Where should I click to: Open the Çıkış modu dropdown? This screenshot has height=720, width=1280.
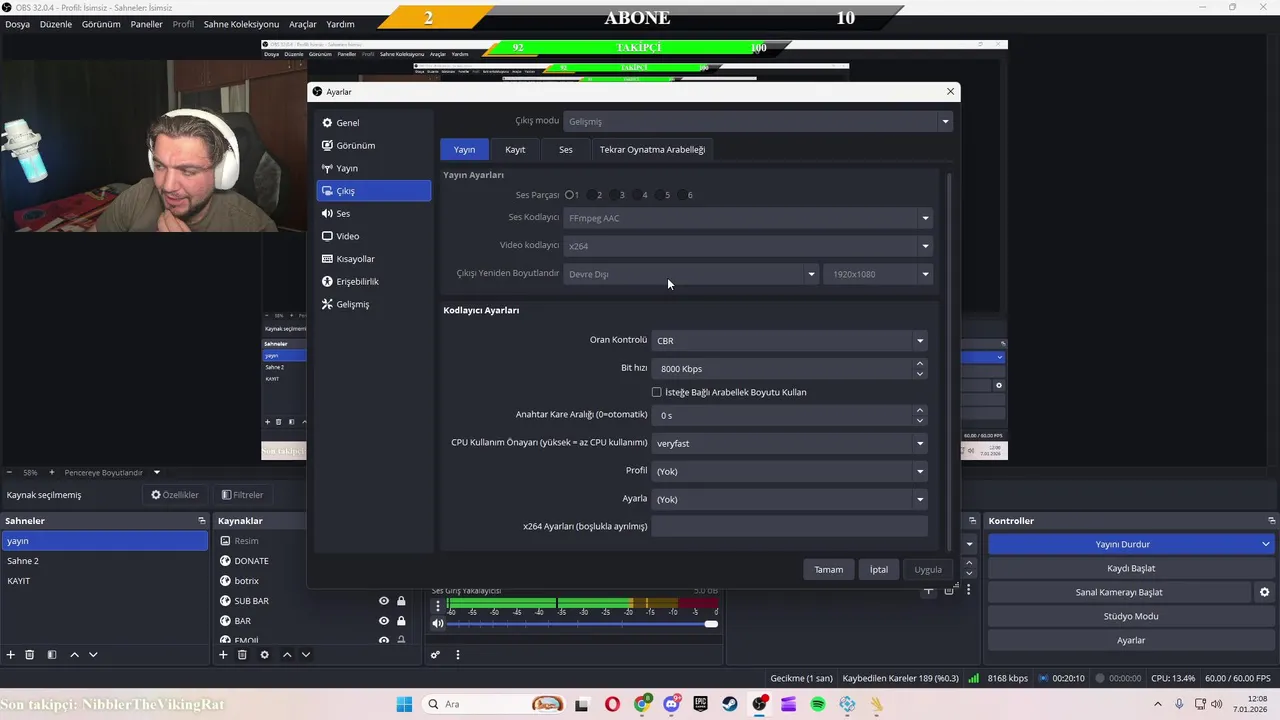coord(757,121)
